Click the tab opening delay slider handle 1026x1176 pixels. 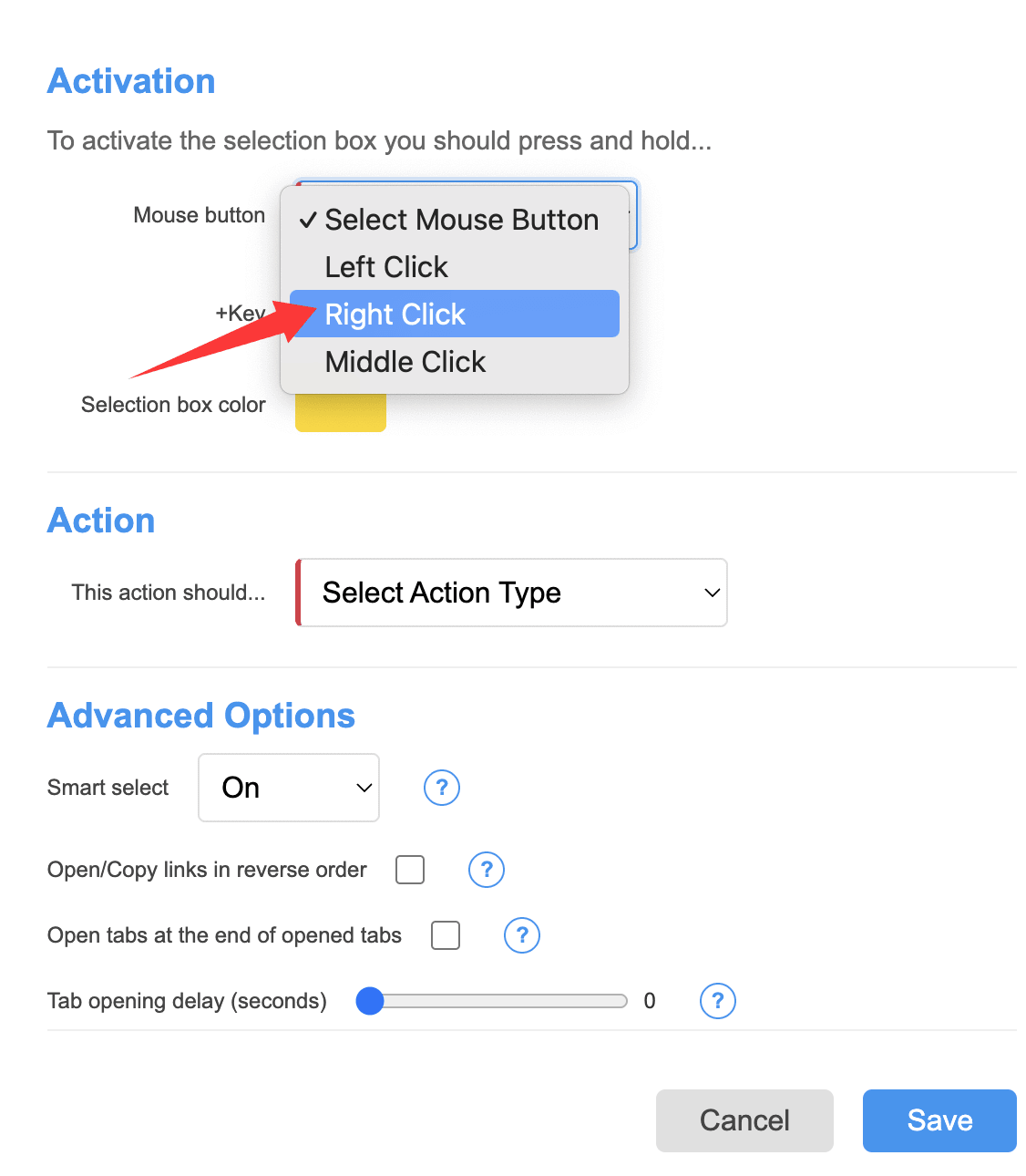370,1001
